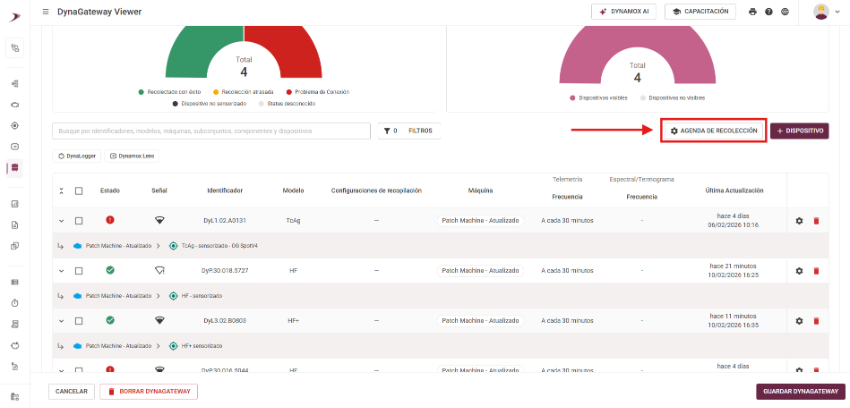Check the box for row DyL1.02.A0131
Image resolution: width=850 pixels, height=408 pixels.
point(78,220)
